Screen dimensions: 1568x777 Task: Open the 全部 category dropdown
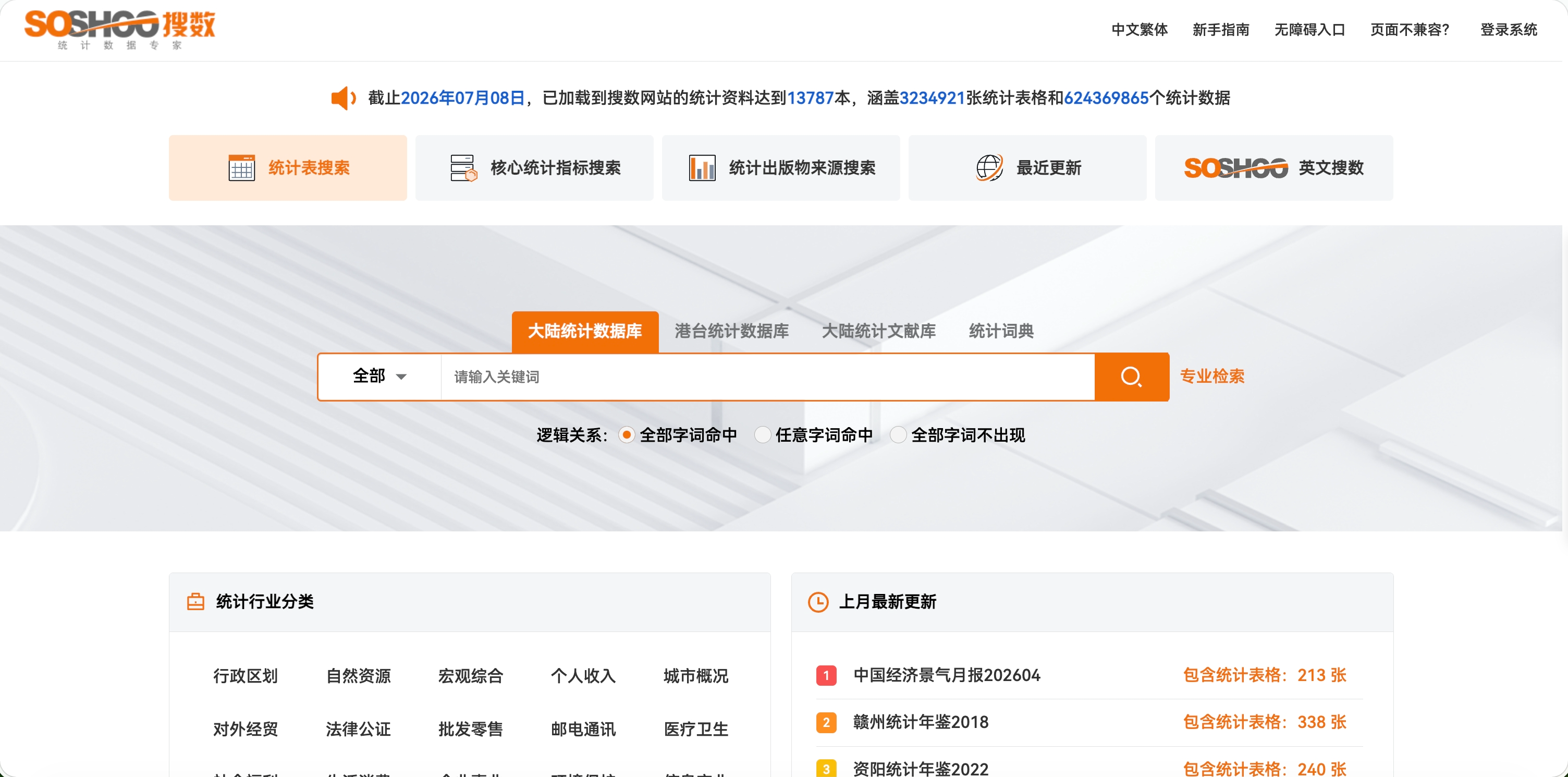coord(380,377)
